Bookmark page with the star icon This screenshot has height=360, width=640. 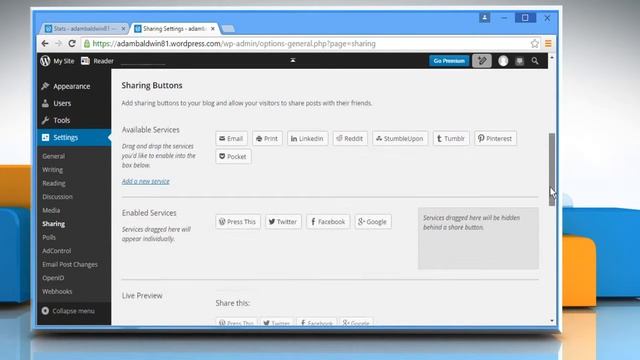535,43
